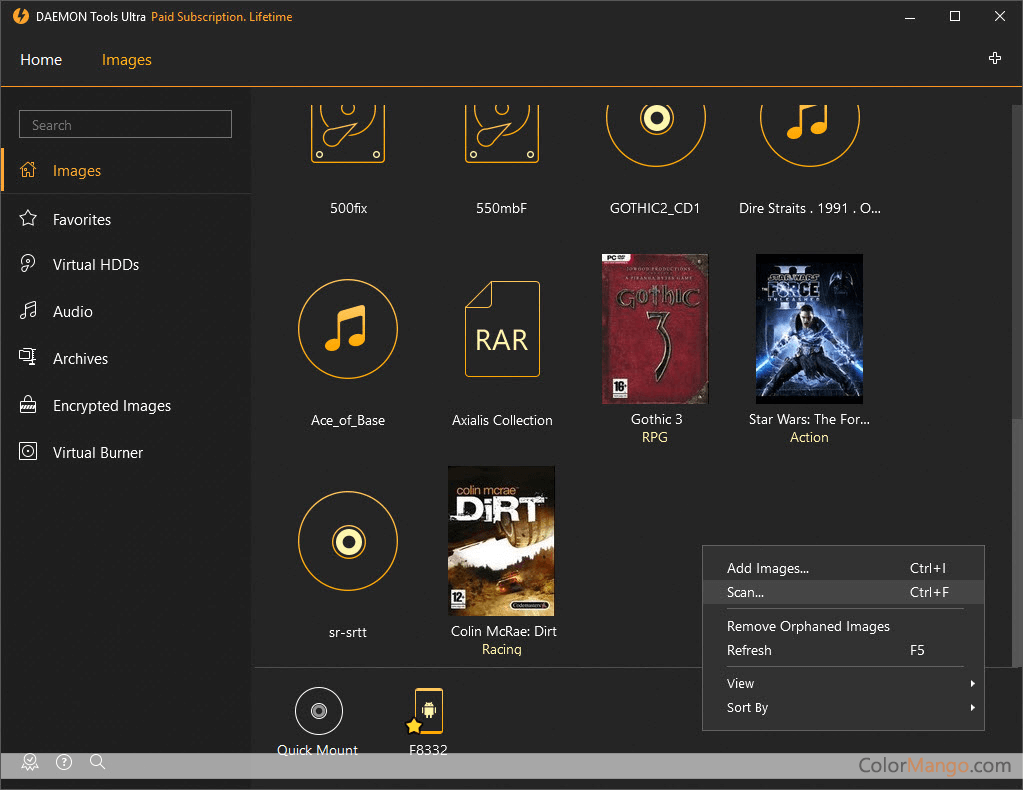Select the Ace_of_Base audio image icon
This screenshot has height=790, width=1023.
tap(347, 328)
